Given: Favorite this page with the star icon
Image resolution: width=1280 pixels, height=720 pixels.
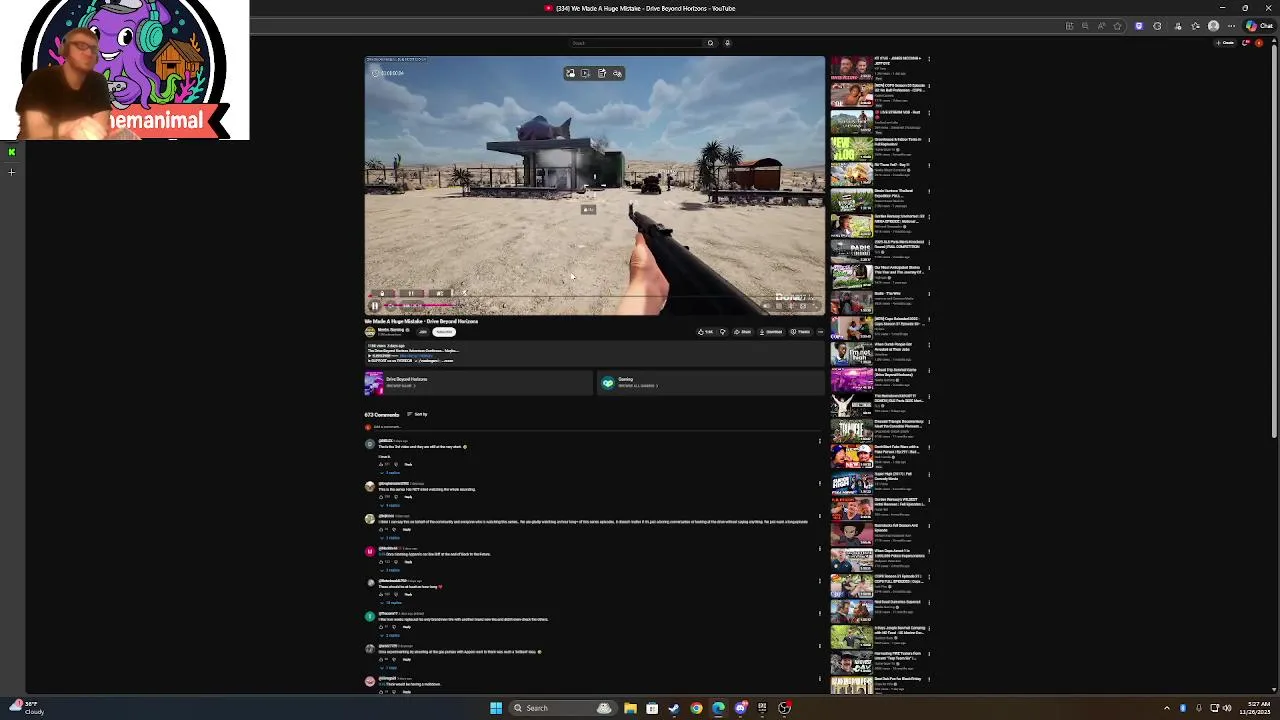Looking at the screenshot, I should click(x=1117, y=26).
